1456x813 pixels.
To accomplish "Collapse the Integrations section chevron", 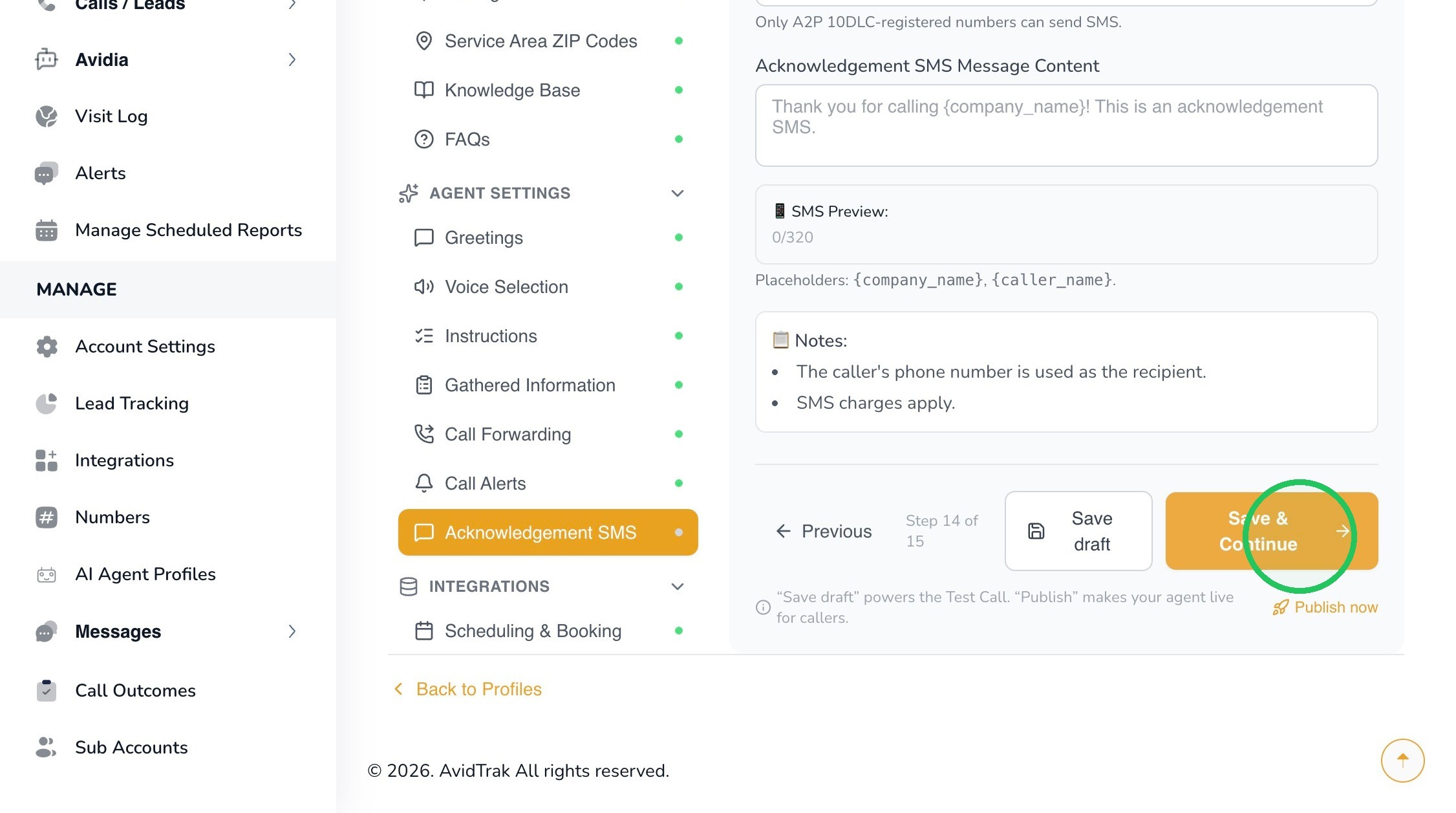I will point(678,587).
